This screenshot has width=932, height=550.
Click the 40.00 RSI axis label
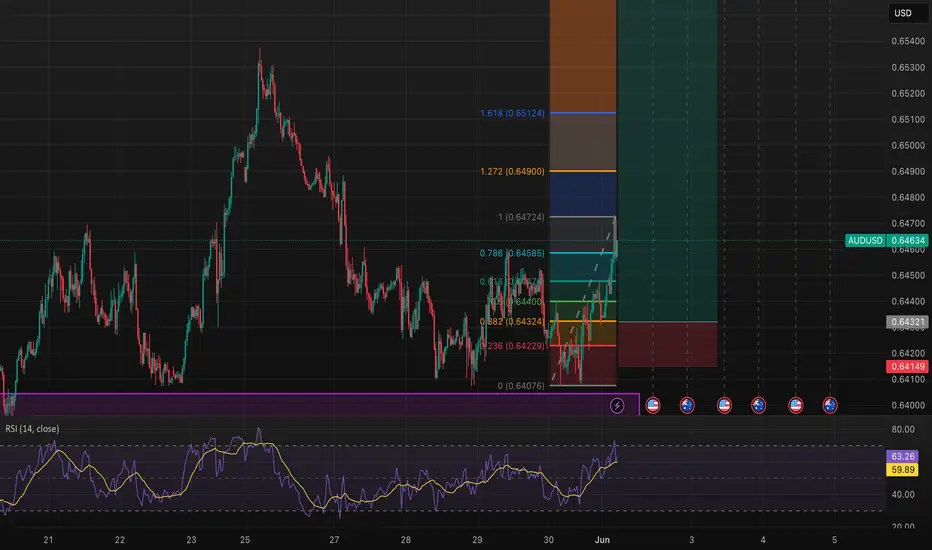pyautogui.click(x=903, y=495)
